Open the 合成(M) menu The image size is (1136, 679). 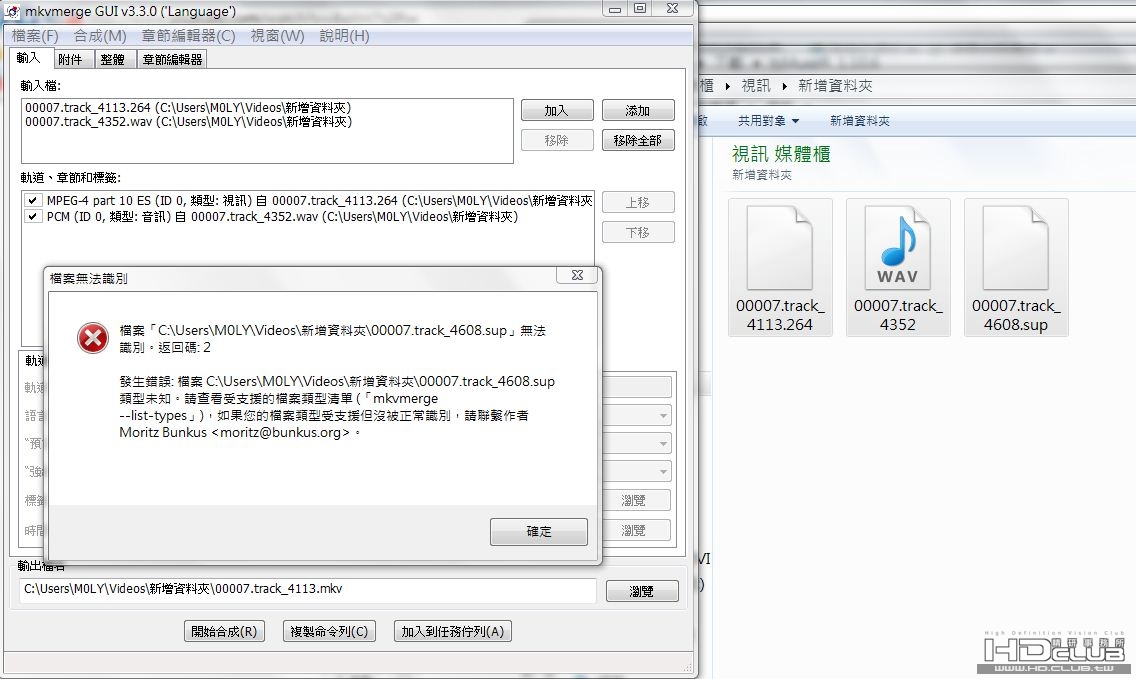[x=100, y=36]
